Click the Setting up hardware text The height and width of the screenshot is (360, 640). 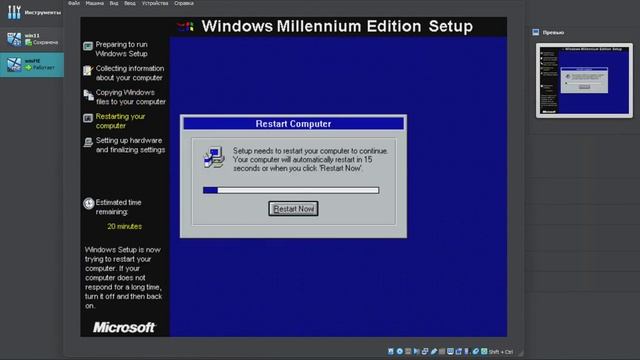[x=130, y=145]
